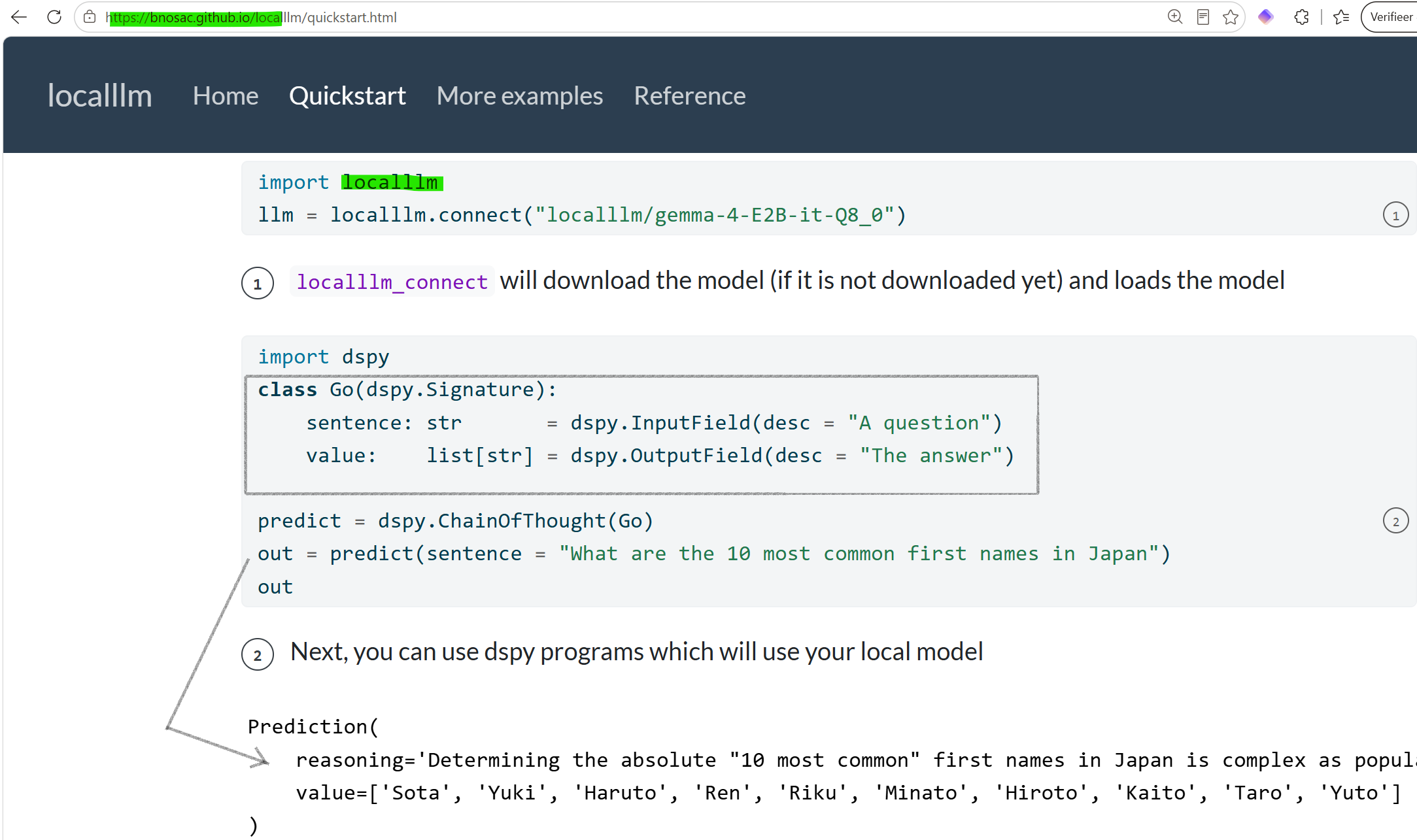The width and height of the screenshot is (1417, 840).
Task: View site information lock icon
Action: 90,17
